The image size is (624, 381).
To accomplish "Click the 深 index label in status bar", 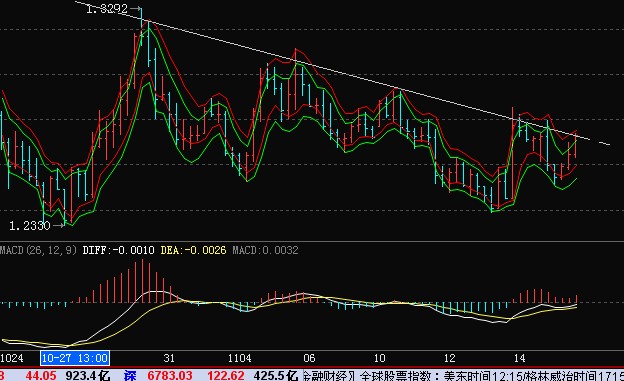I will 130,375.
